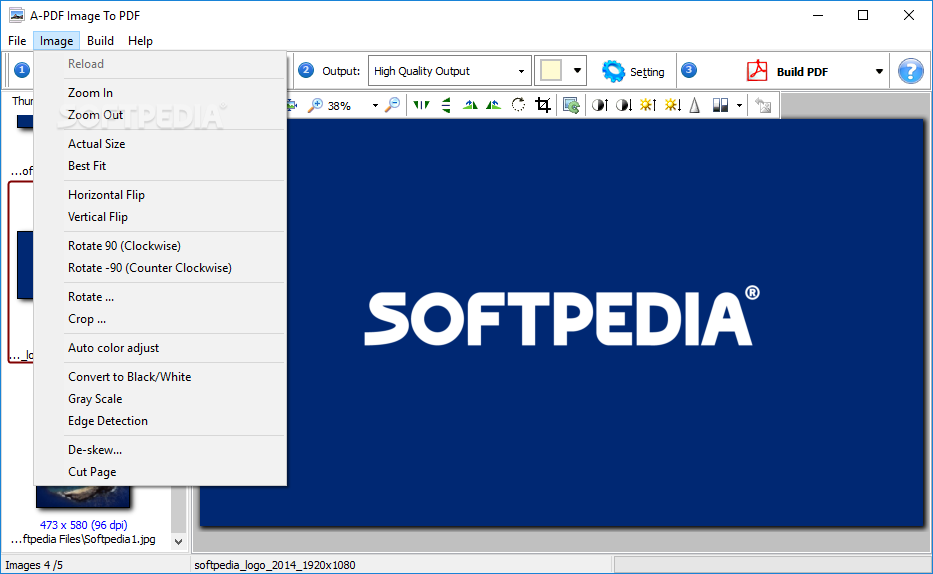933x574 pixels.
Task: Choose Zoom Out from Image menu
Action: coord(161,115)
